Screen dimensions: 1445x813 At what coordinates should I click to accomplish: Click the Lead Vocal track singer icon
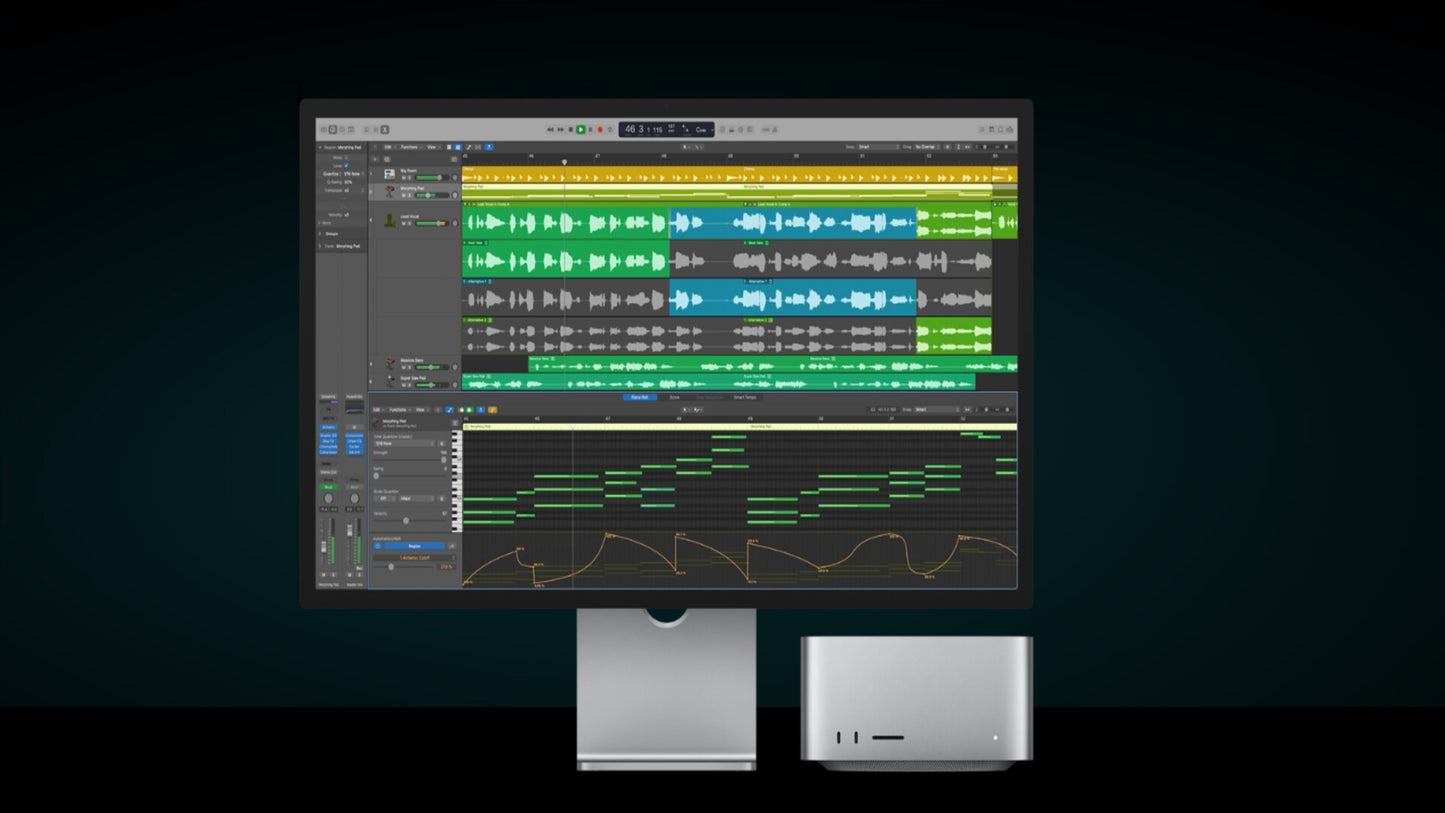coord(390,220)
